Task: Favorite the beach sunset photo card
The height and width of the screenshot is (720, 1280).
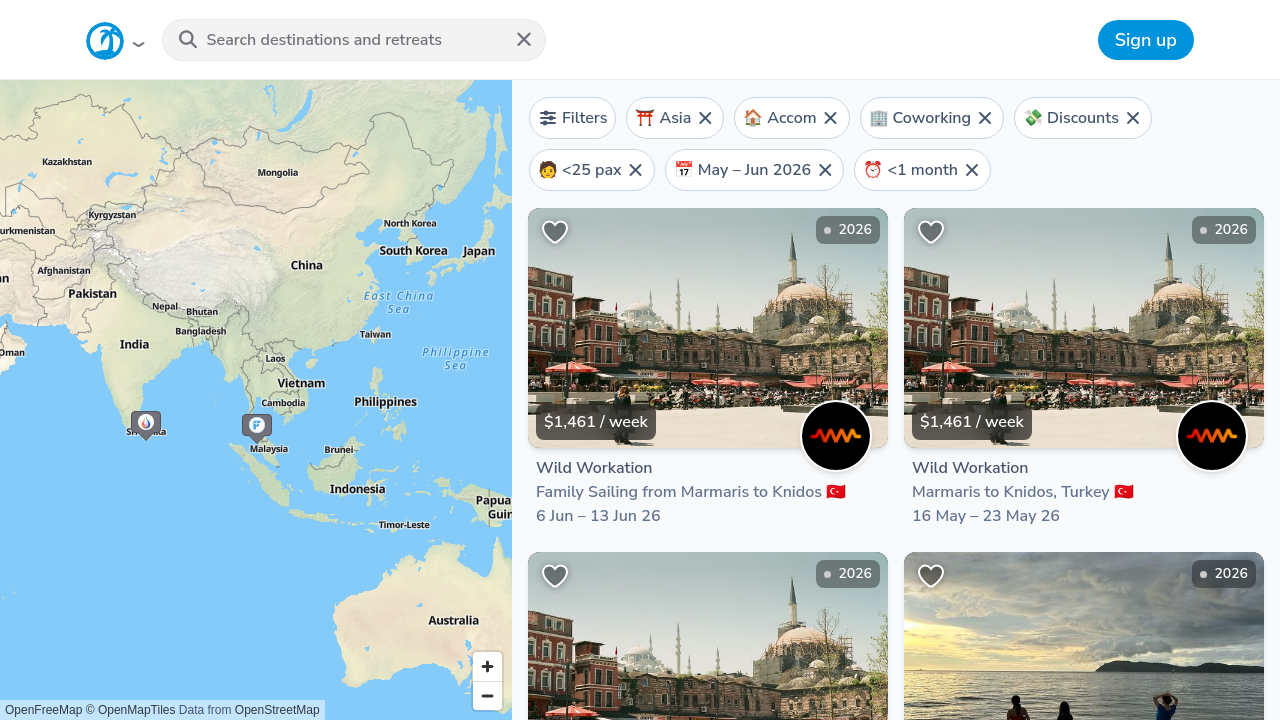Action: (931, 576)
